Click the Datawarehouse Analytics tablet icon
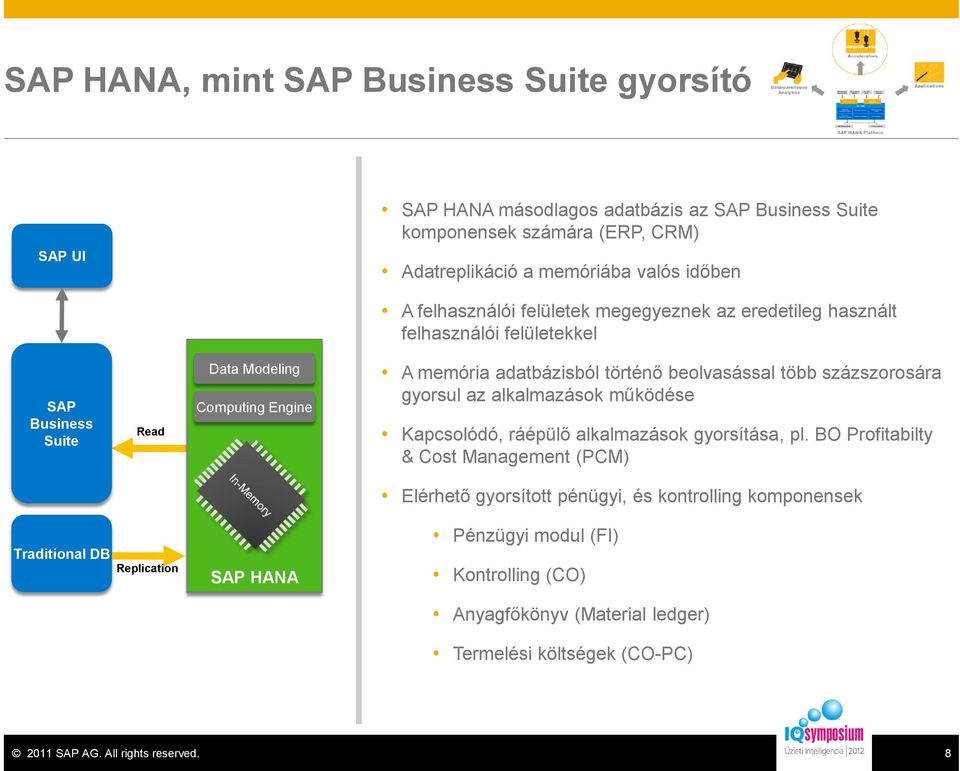 [788, 72]
